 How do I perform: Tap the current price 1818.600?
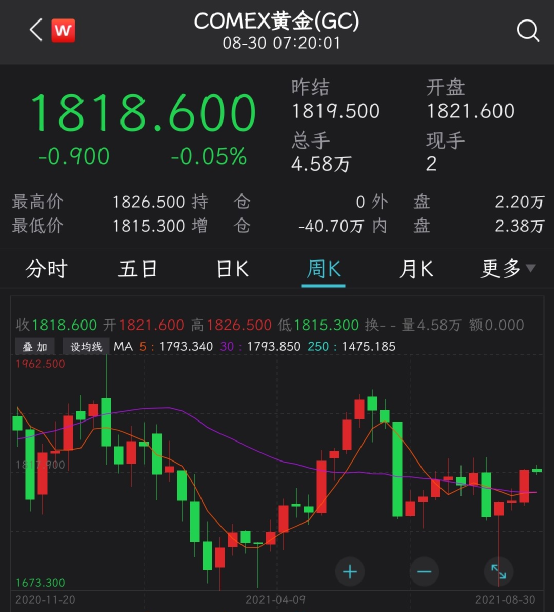[143, 112]
